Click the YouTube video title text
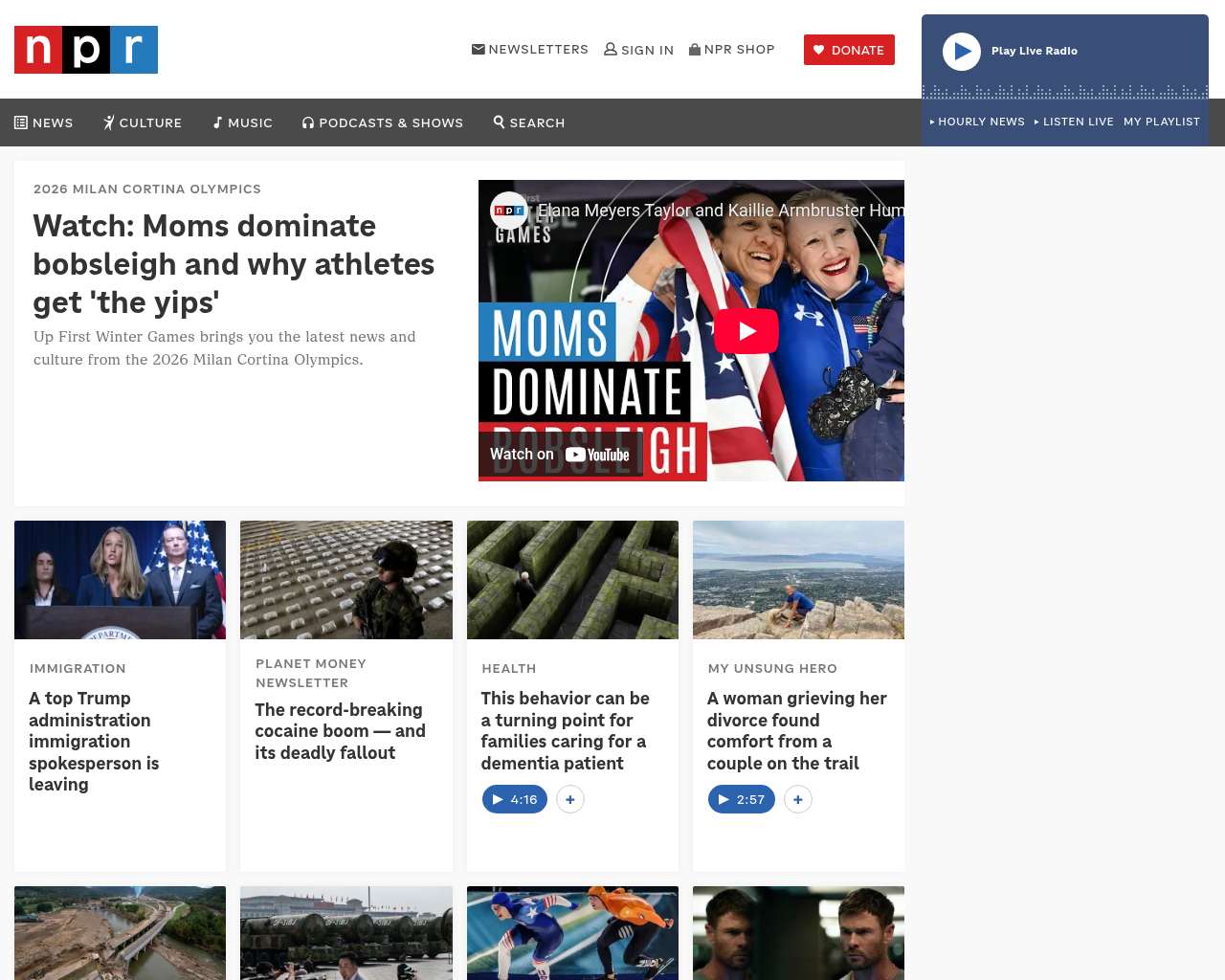 [720, 211]
